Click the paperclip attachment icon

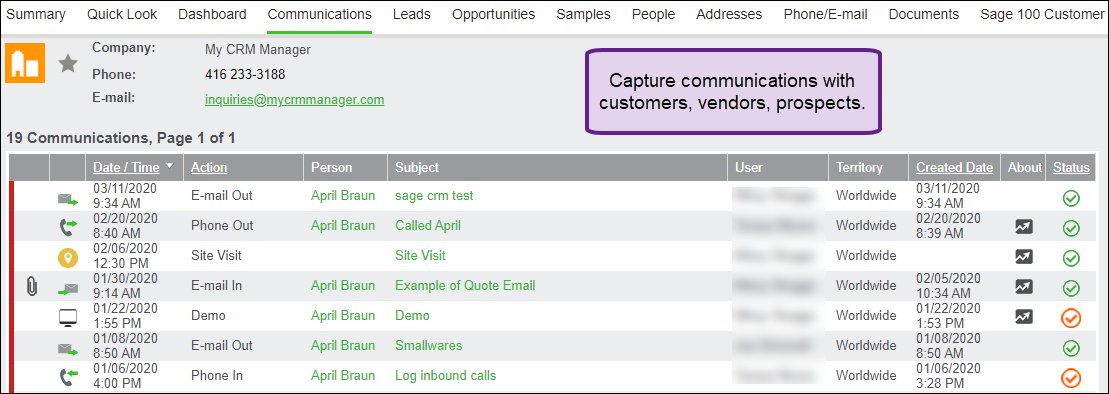pos(31,286)
